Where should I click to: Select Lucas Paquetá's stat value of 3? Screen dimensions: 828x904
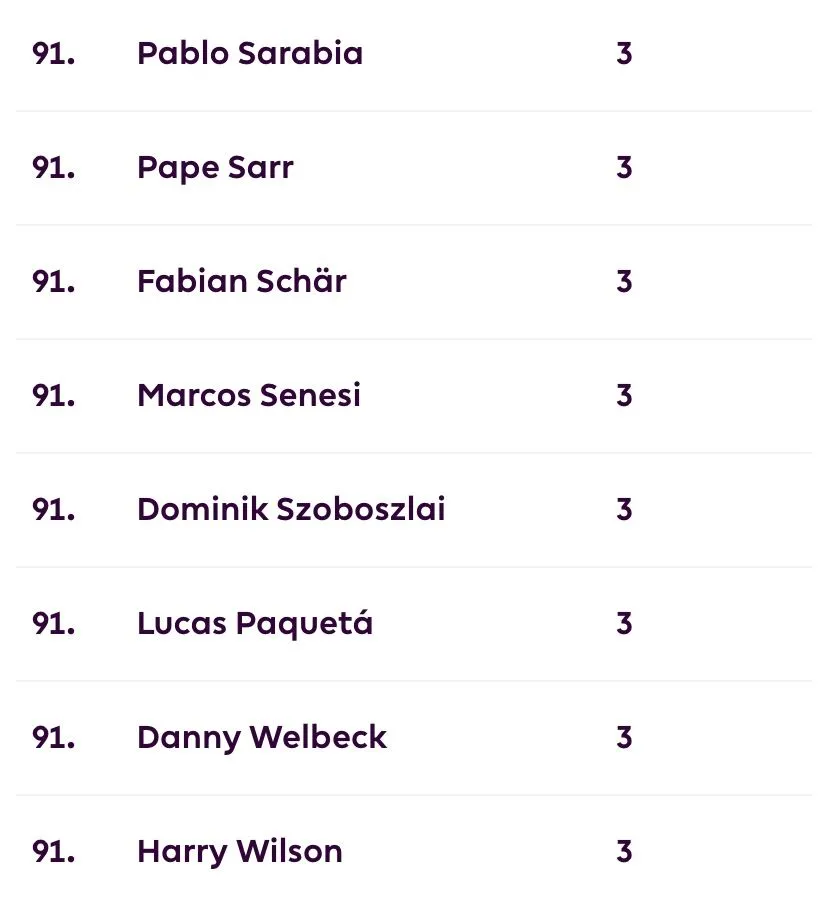(x=624, y=624)
